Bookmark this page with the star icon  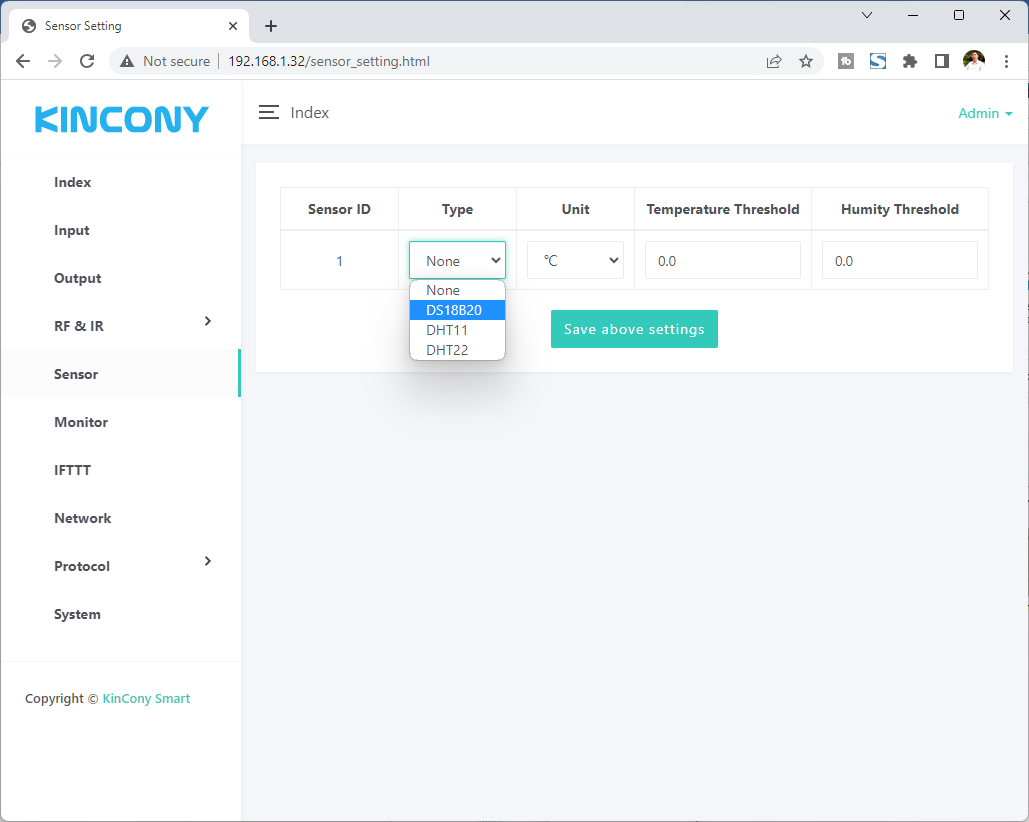point(806,61)
